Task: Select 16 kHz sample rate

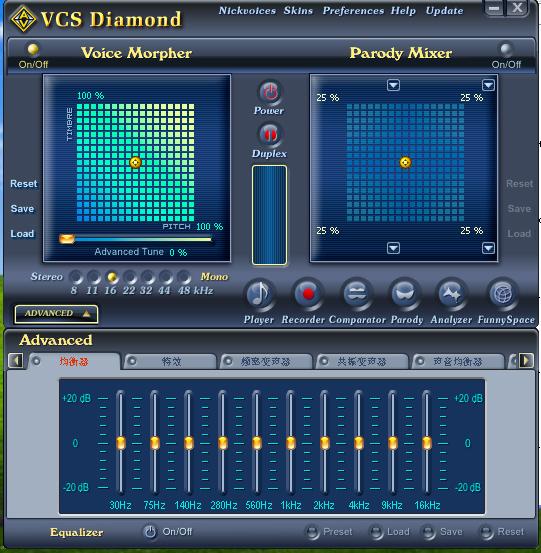Action: tap(112, 277)
